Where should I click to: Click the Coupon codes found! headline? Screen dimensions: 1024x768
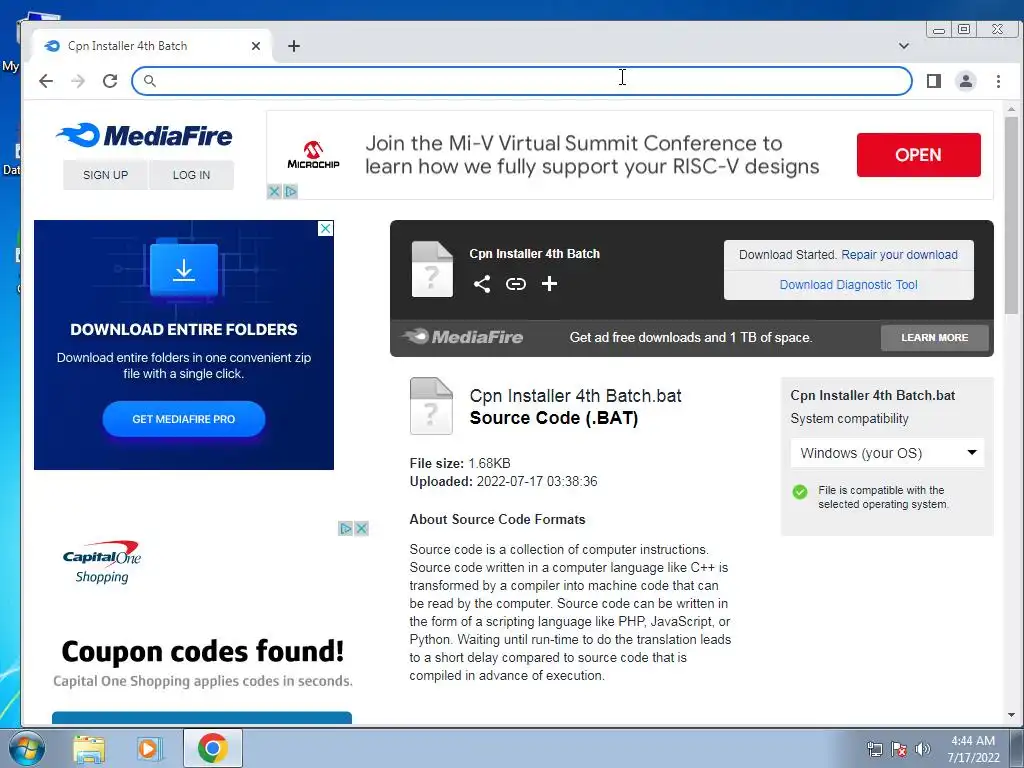tap(202, 652)
